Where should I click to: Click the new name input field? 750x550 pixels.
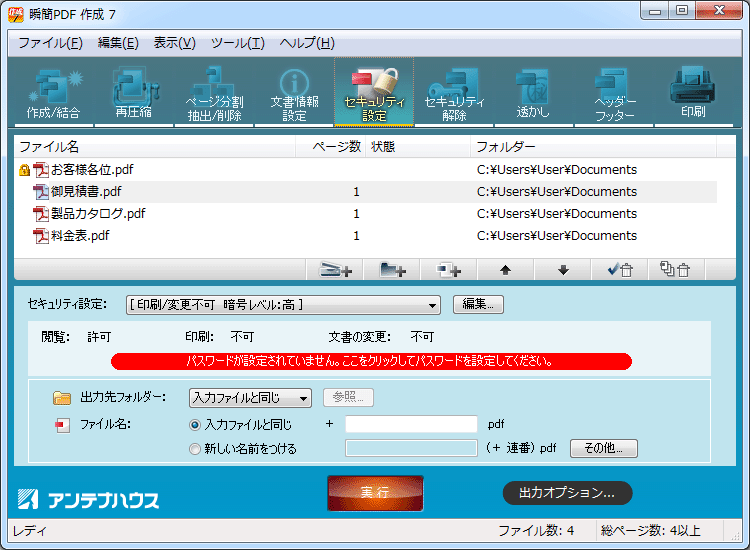[411, 448]
